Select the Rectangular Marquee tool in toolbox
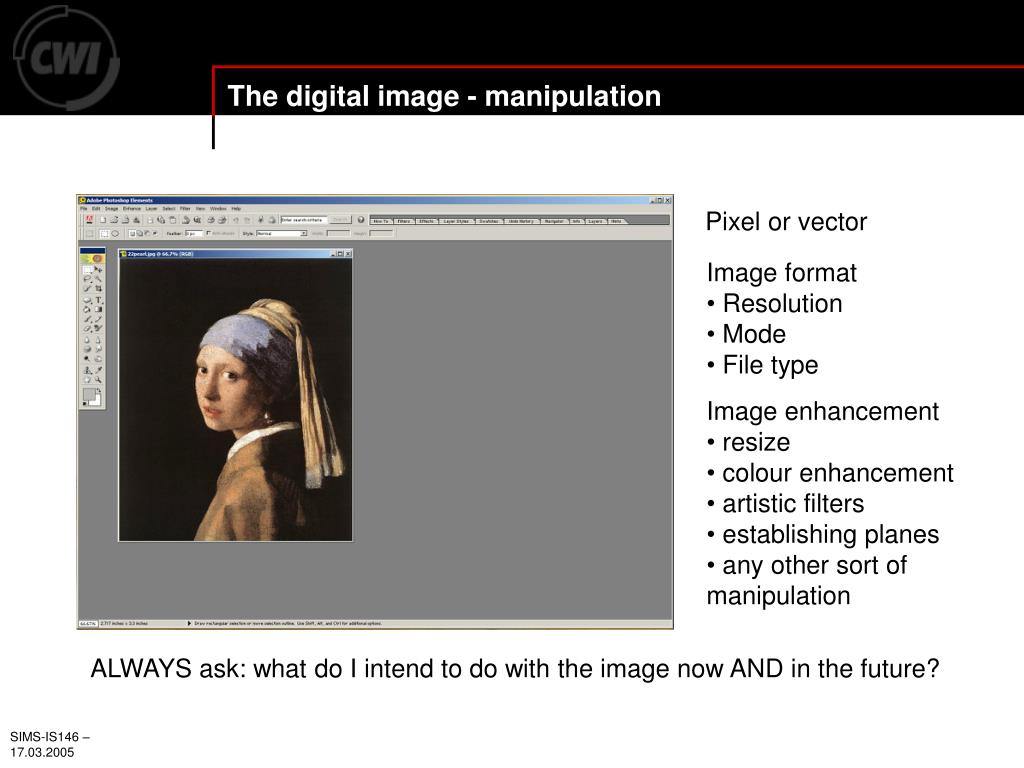 [88, 270]
